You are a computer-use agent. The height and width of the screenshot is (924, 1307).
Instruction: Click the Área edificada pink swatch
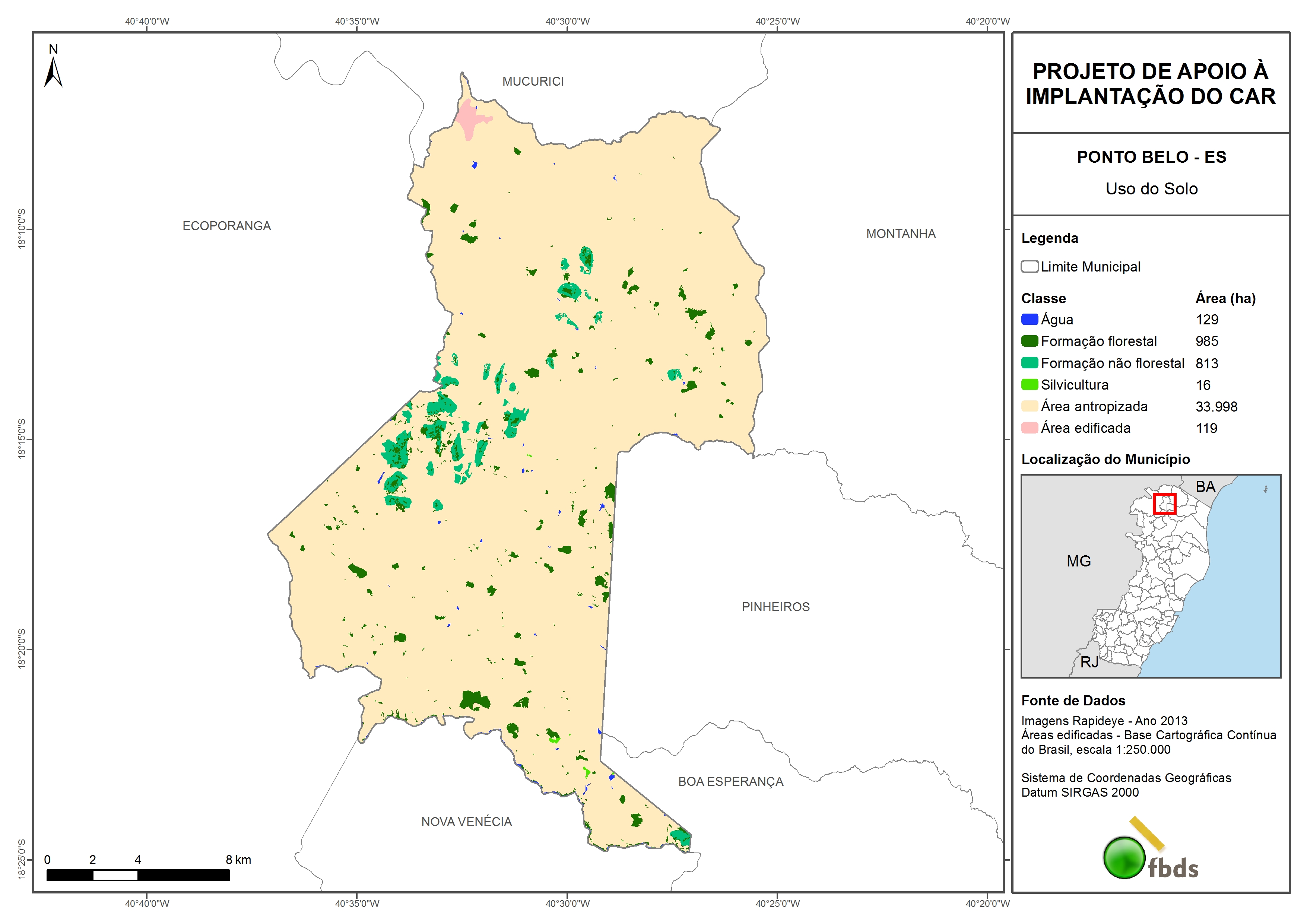coord(1029,428)
